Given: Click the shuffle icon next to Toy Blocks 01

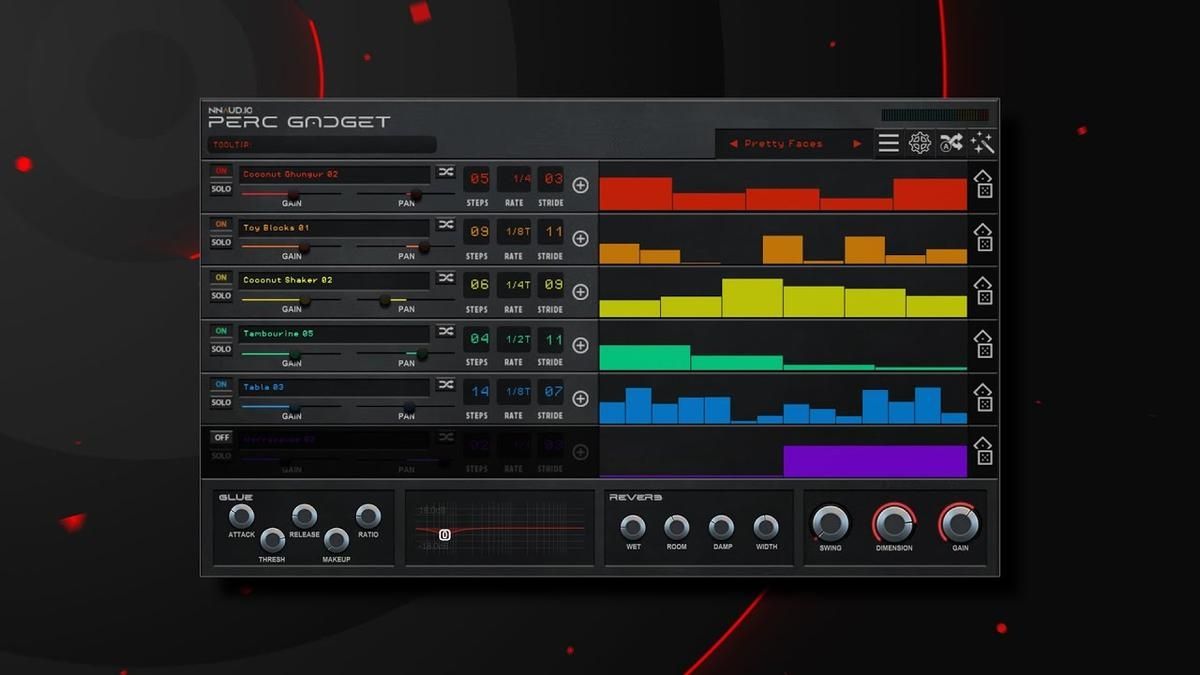Looking at the screenshot, I should 445,226.
